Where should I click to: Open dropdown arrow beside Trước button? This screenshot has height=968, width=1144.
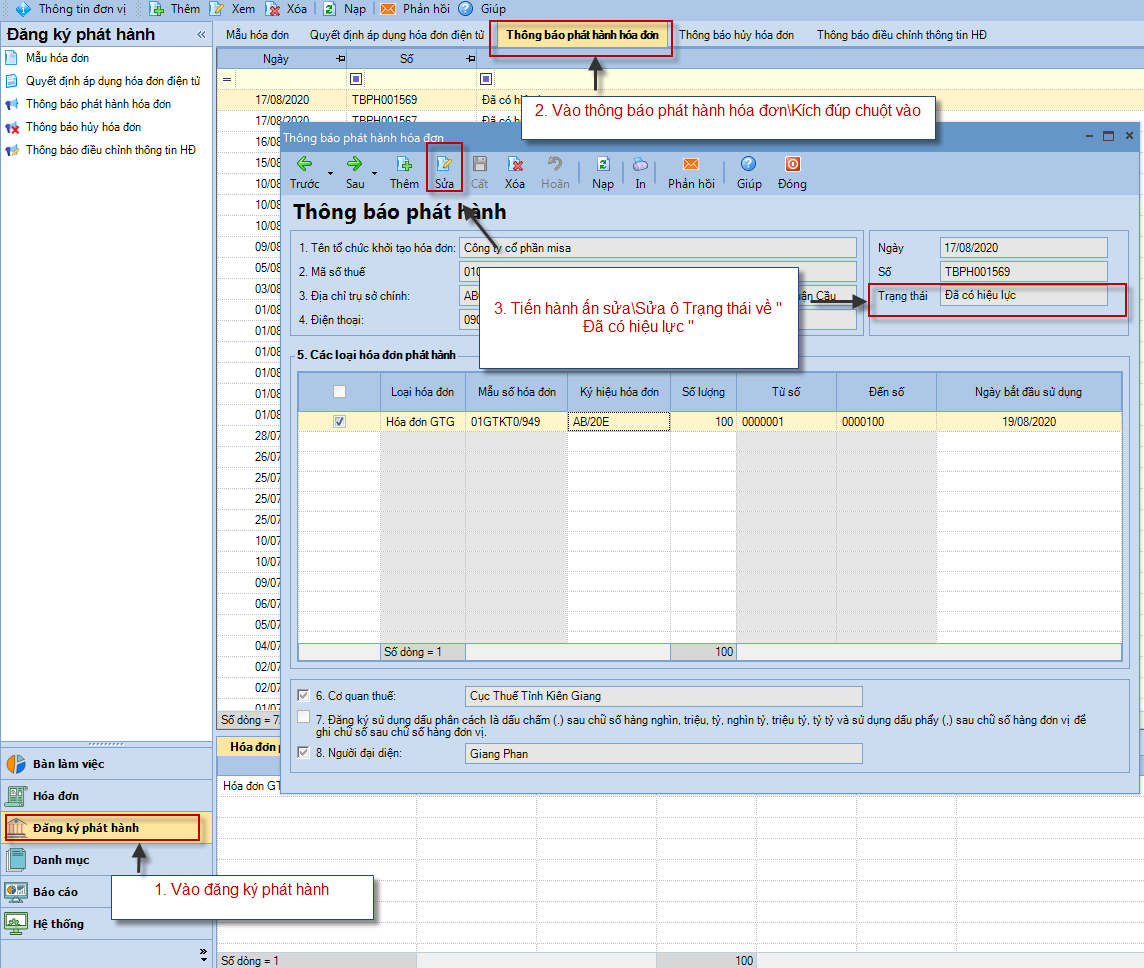[331, 174]
